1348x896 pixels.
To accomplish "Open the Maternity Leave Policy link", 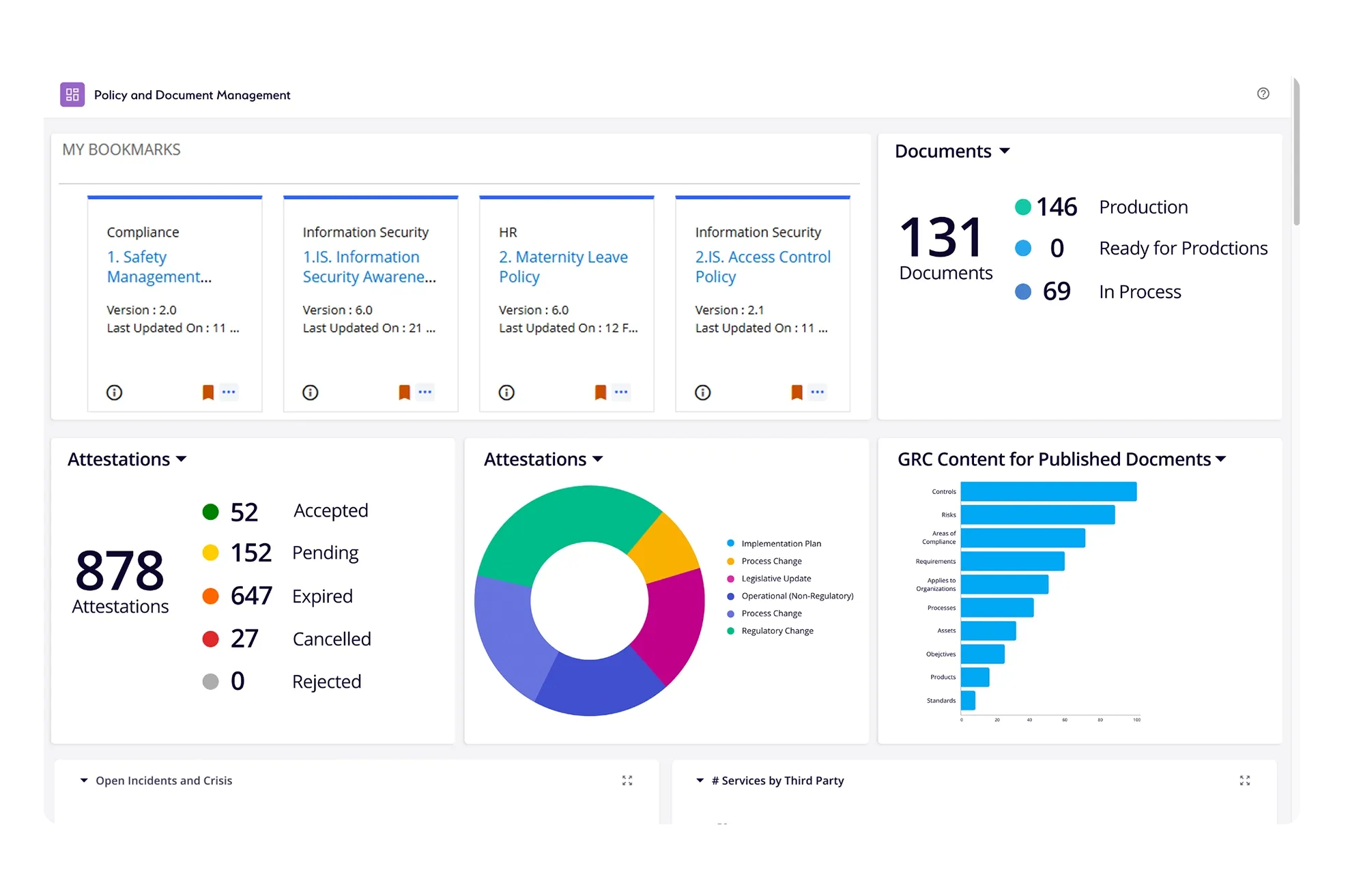I will click(563, 267).
